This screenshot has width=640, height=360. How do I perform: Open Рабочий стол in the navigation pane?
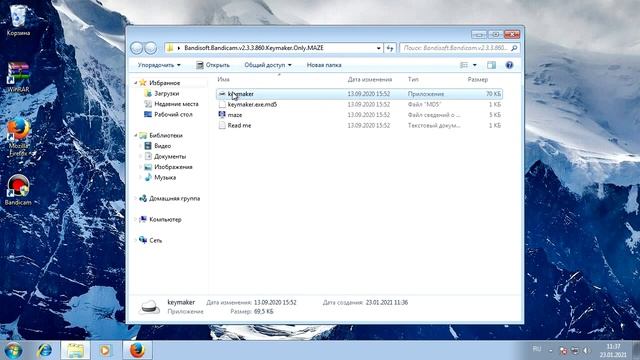click(x=173, y=115)
